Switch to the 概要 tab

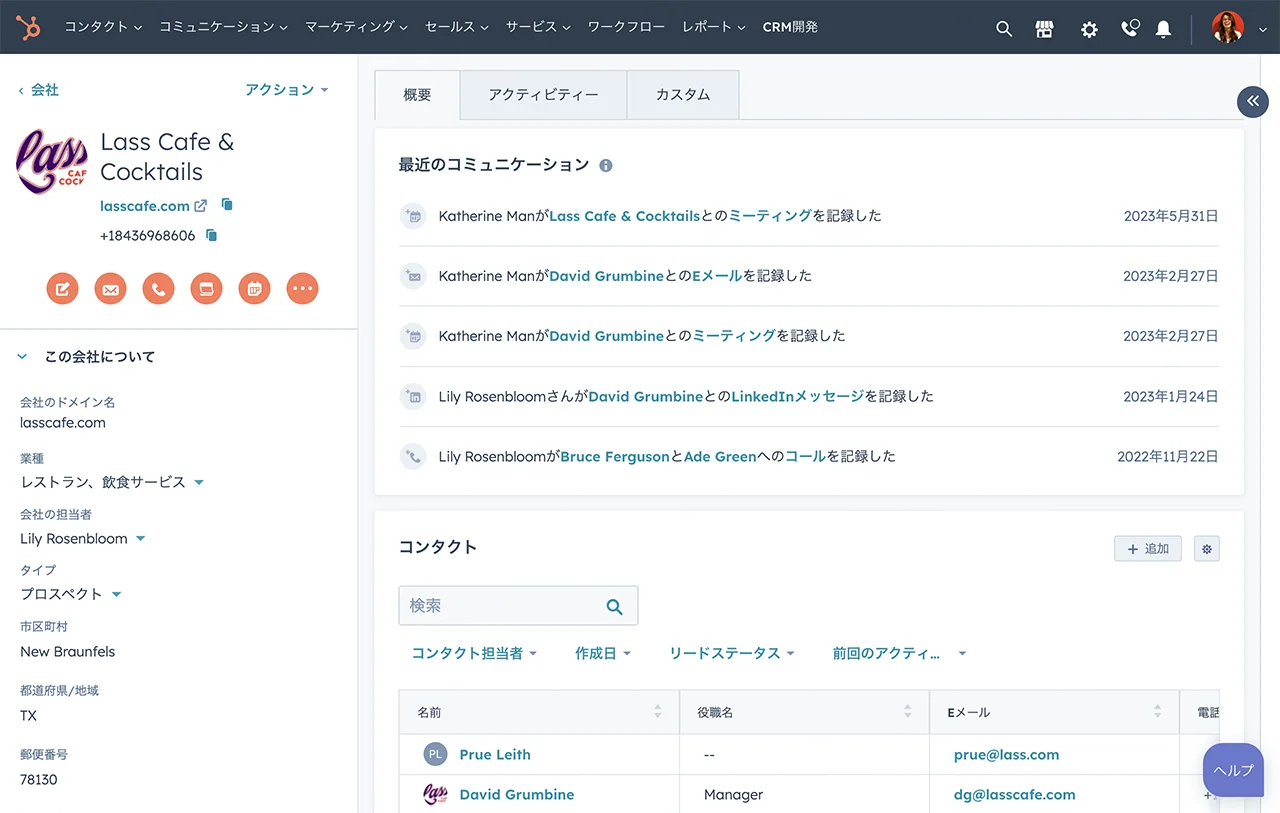[x=417, y=95]
